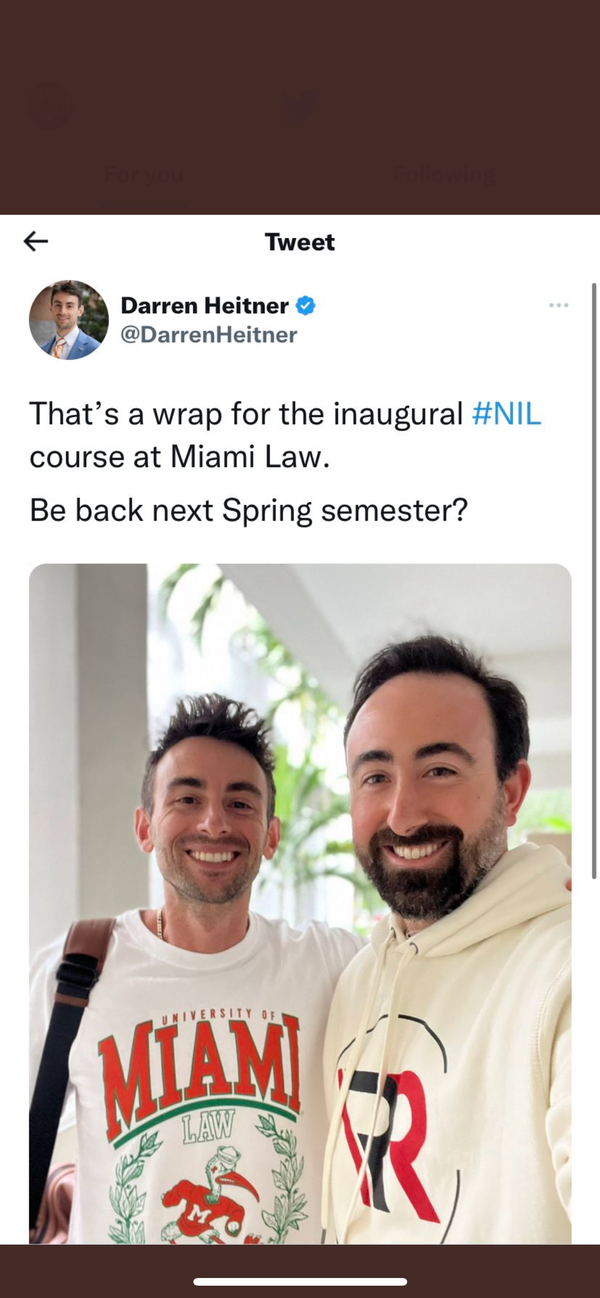600x1298 pixels.
Task: Select the dimmed For you tab
Action: point(143,176)
